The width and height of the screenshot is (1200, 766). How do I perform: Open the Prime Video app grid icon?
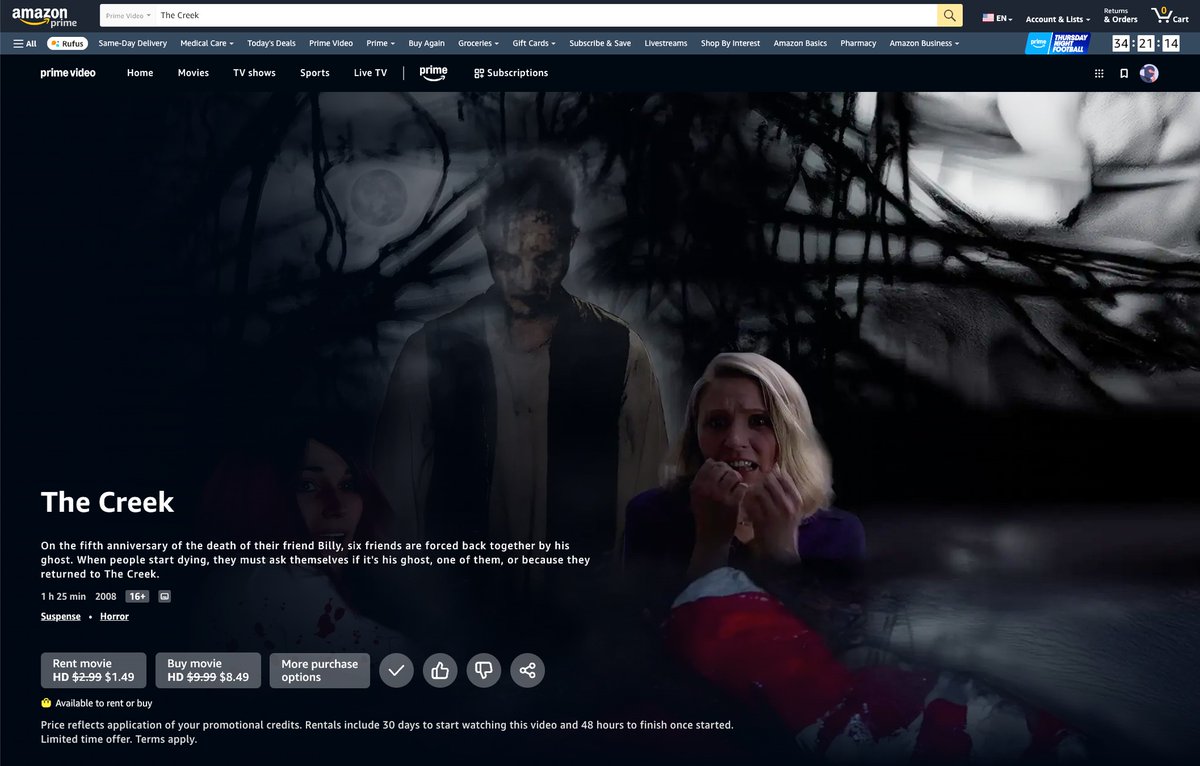pyautogui.click(x=1099, y=73)
